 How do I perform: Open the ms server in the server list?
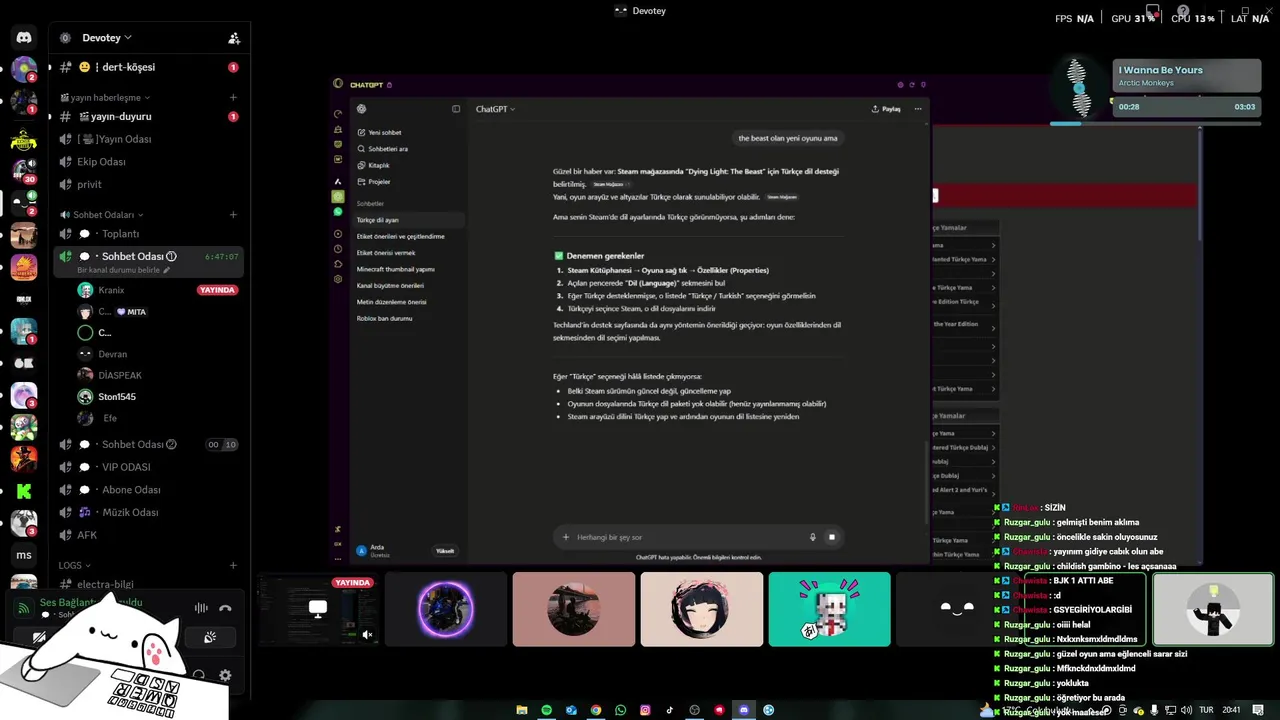[x=24, y=555]
